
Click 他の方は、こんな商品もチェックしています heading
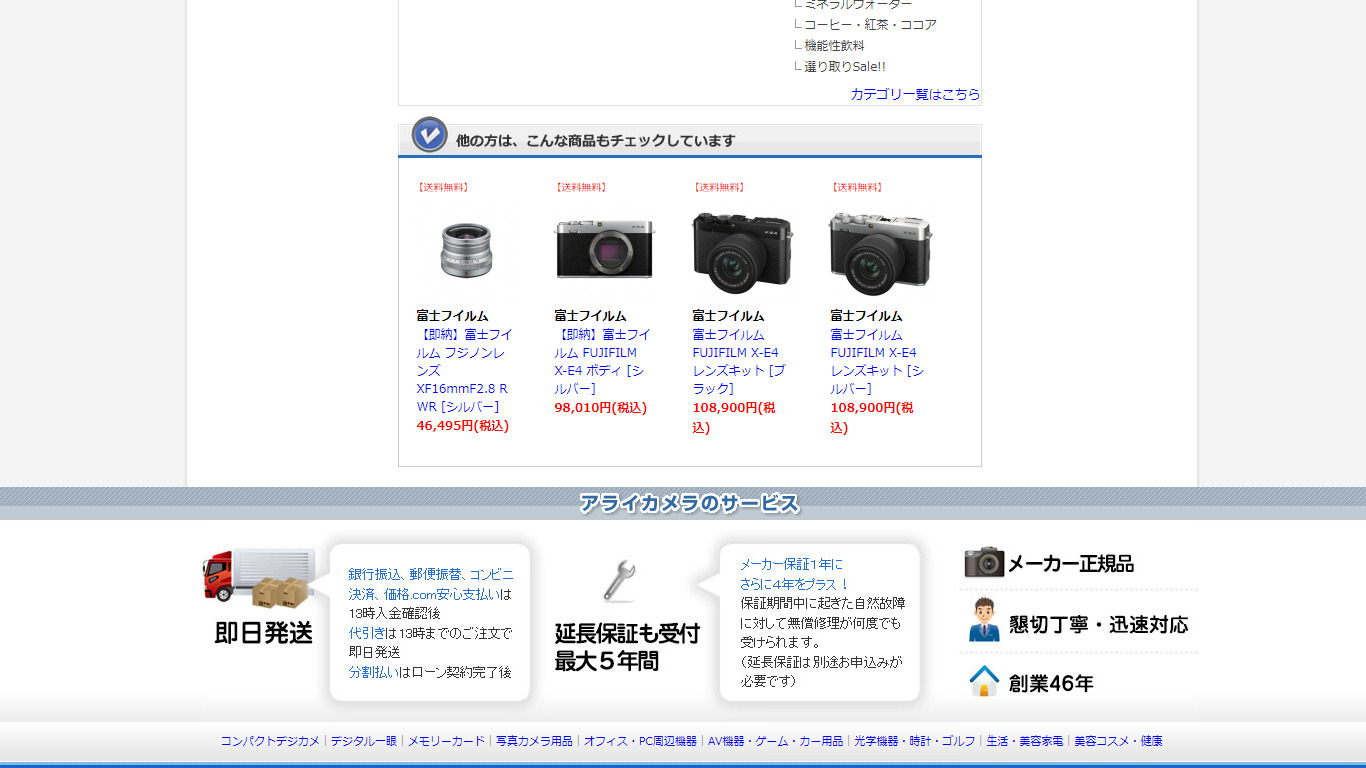(596, 140)
